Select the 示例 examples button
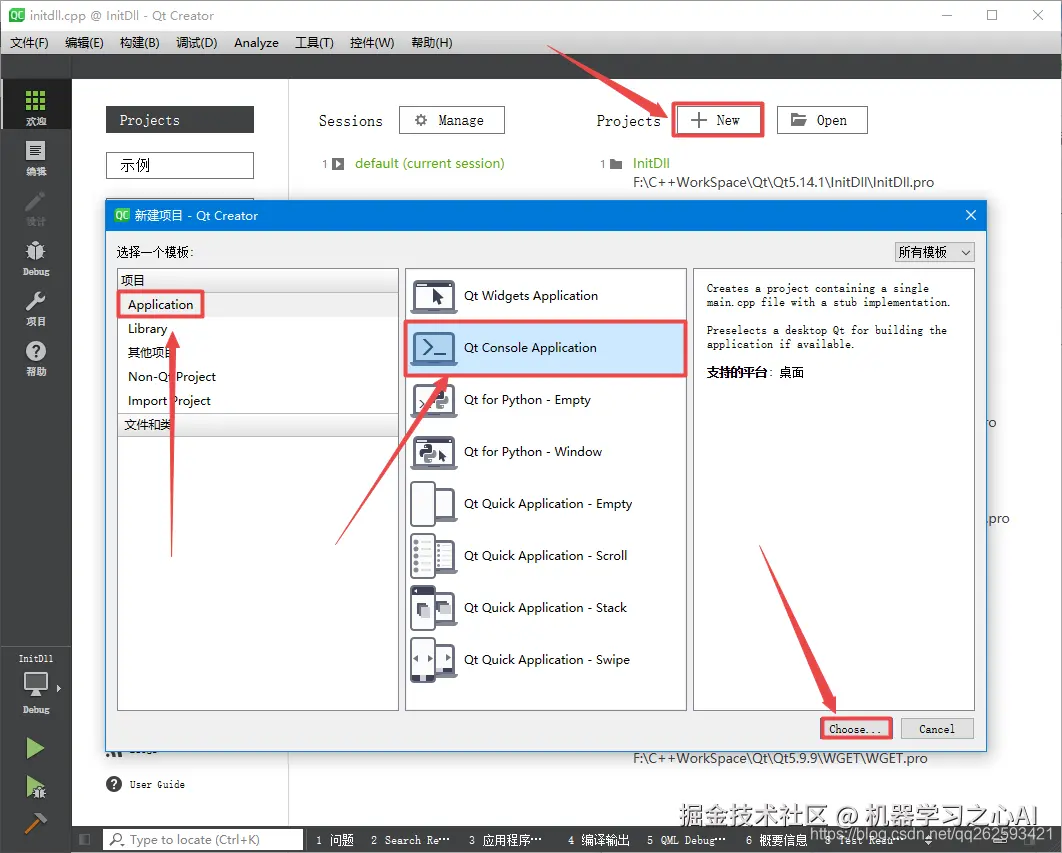 click(179, 165)
